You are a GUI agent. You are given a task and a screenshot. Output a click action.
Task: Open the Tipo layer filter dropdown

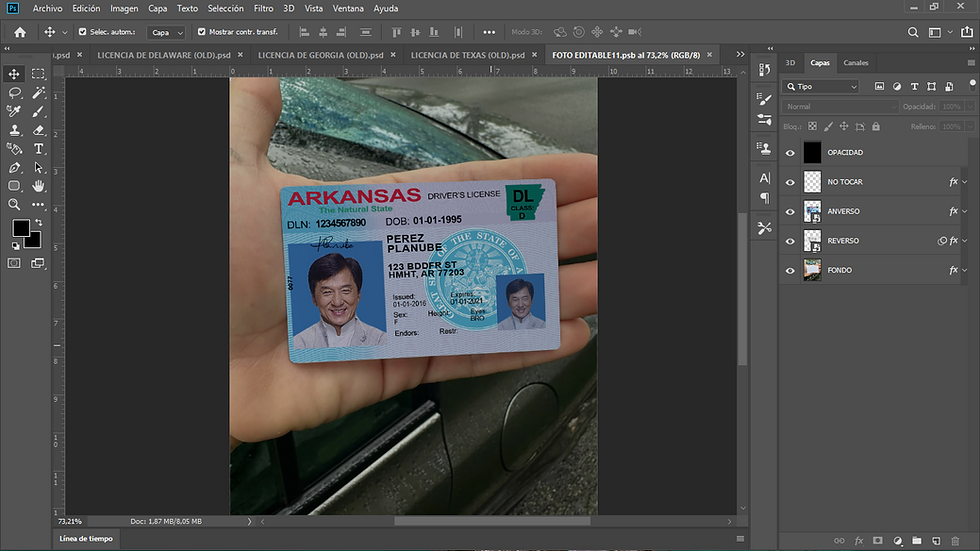(822, 87)
